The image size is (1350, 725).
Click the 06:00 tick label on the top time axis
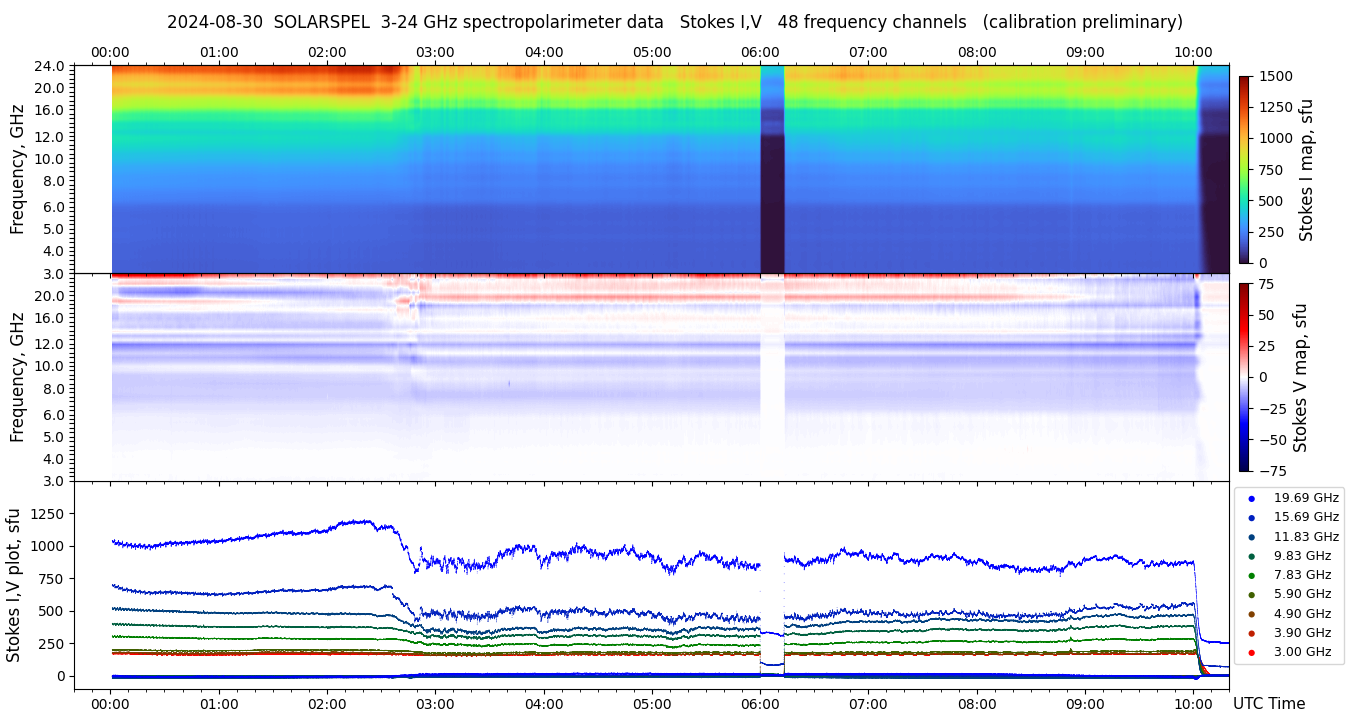click(760, 52)
